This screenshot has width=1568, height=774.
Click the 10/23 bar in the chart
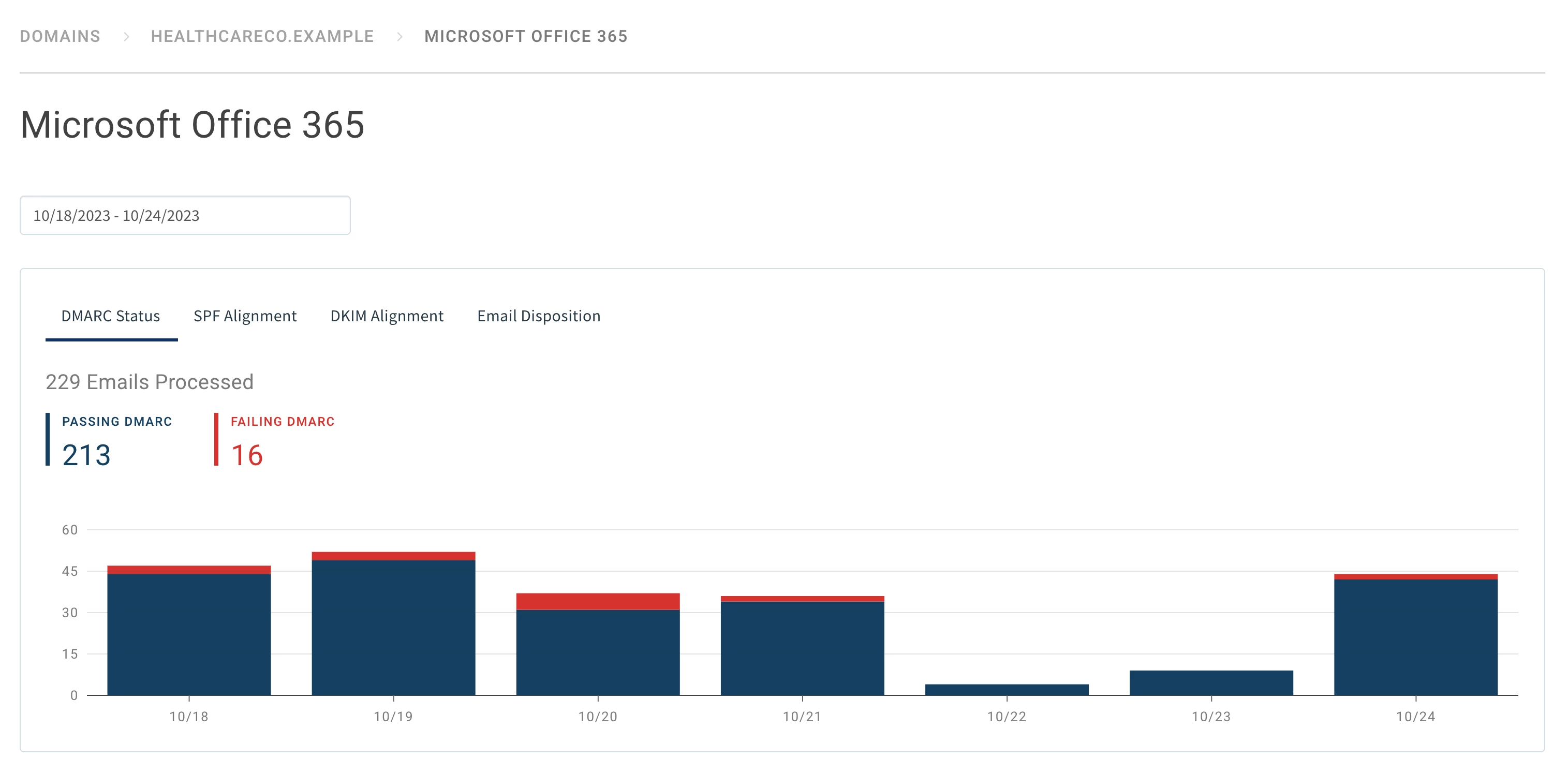(x=1211, y=683)
